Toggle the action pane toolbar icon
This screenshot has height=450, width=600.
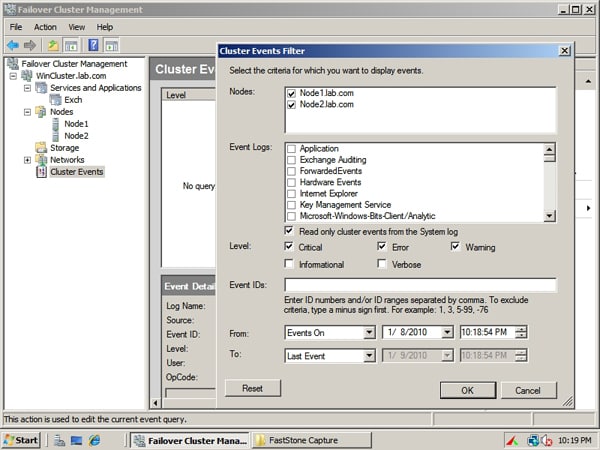pyautogui.click(x=112, y=46)
